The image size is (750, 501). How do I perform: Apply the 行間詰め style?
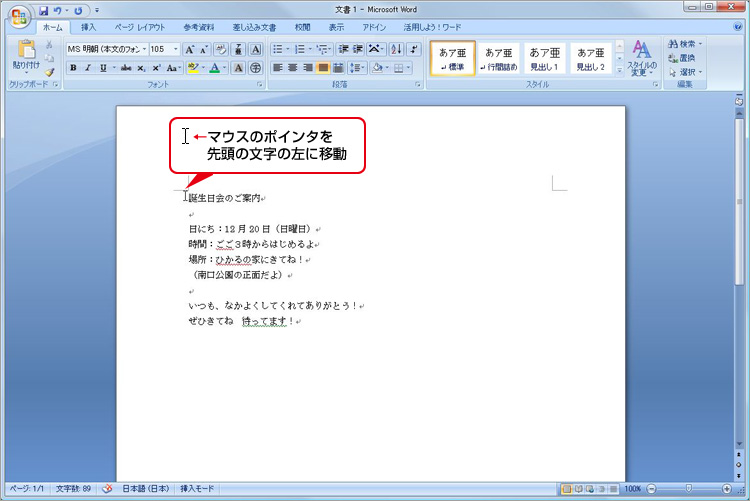click(498, 58)
